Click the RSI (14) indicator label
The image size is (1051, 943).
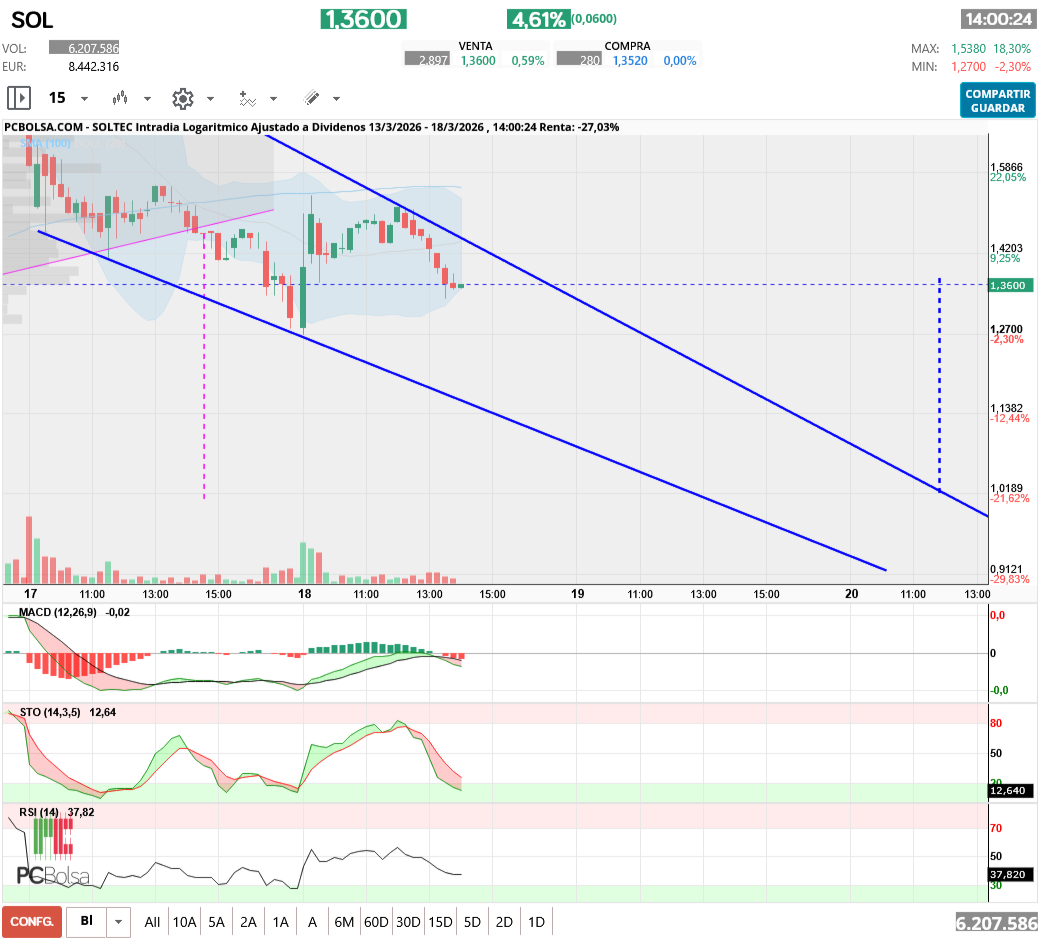[x=41, y=812]
